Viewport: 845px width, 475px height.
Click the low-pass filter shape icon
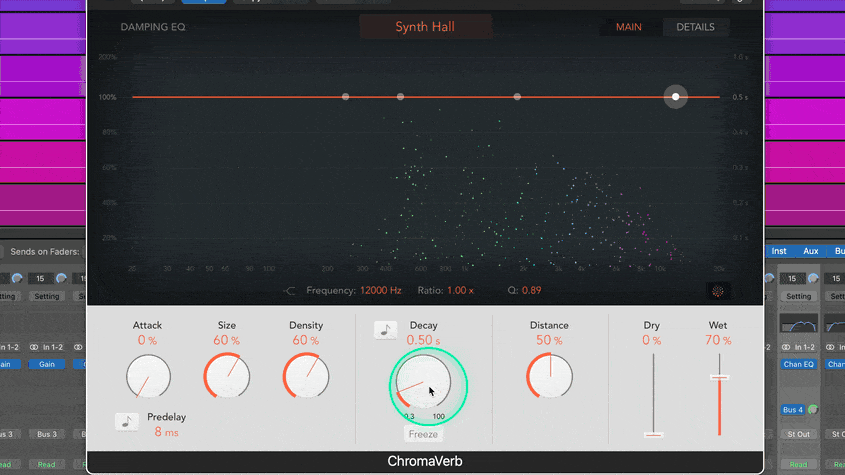tap(290, 291)
